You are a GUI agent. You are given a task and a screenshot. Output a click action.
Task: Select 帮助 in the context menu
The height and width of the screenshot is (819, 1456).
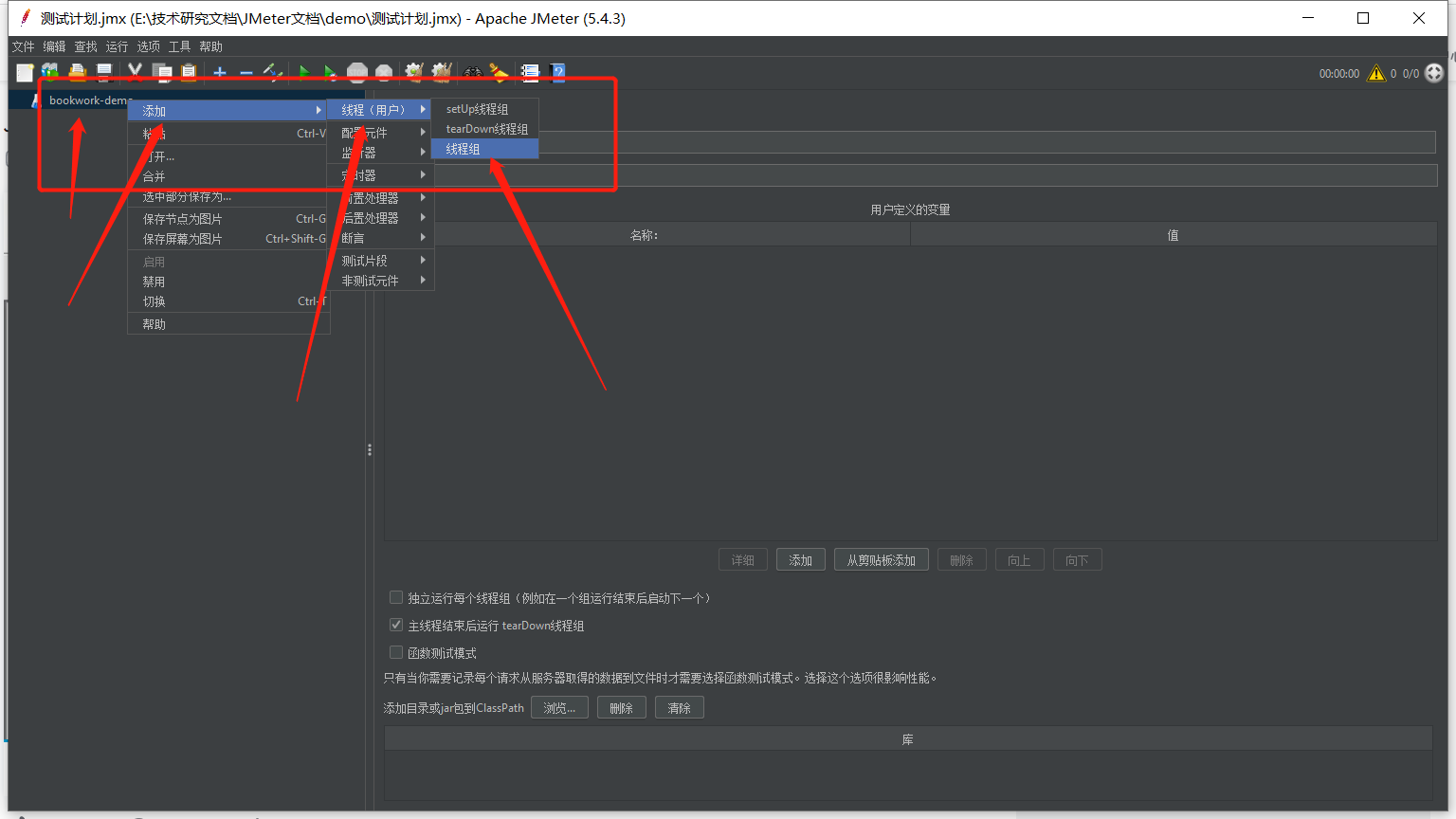tap(228, 324)
